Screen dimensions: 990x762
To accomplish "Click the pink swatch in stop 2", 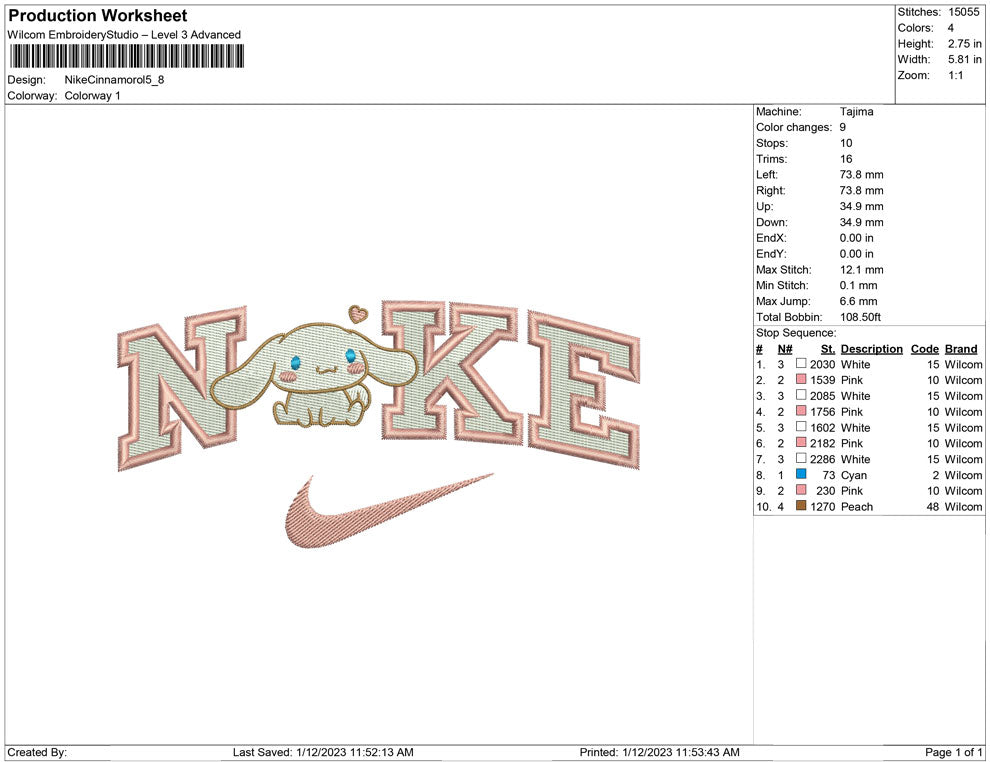I will [801, 379].
